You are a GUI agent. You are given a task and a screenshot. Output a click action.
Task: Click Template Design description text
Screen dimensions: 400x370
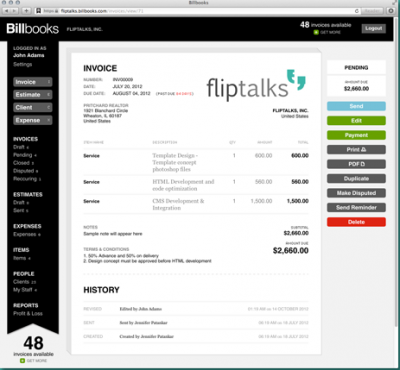click(x=175, y=162)
